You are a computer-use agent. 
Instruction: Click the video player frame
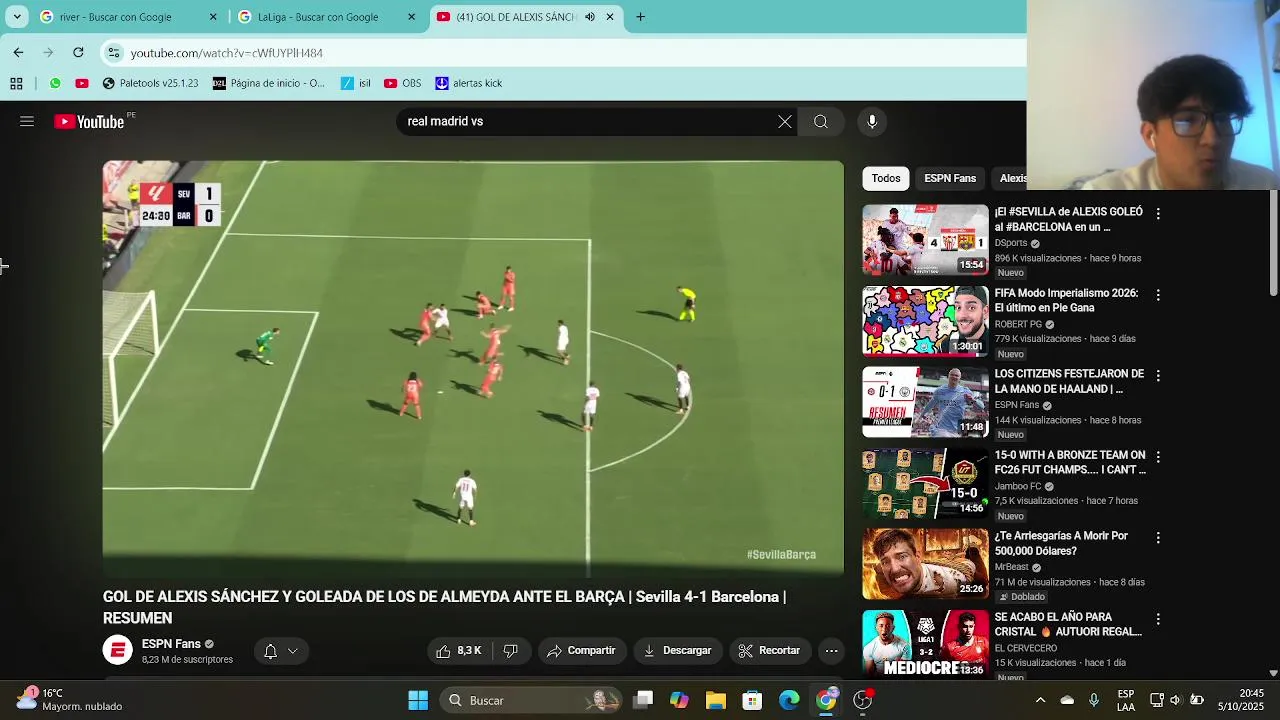pyautogui.click(x=473, y=369)
